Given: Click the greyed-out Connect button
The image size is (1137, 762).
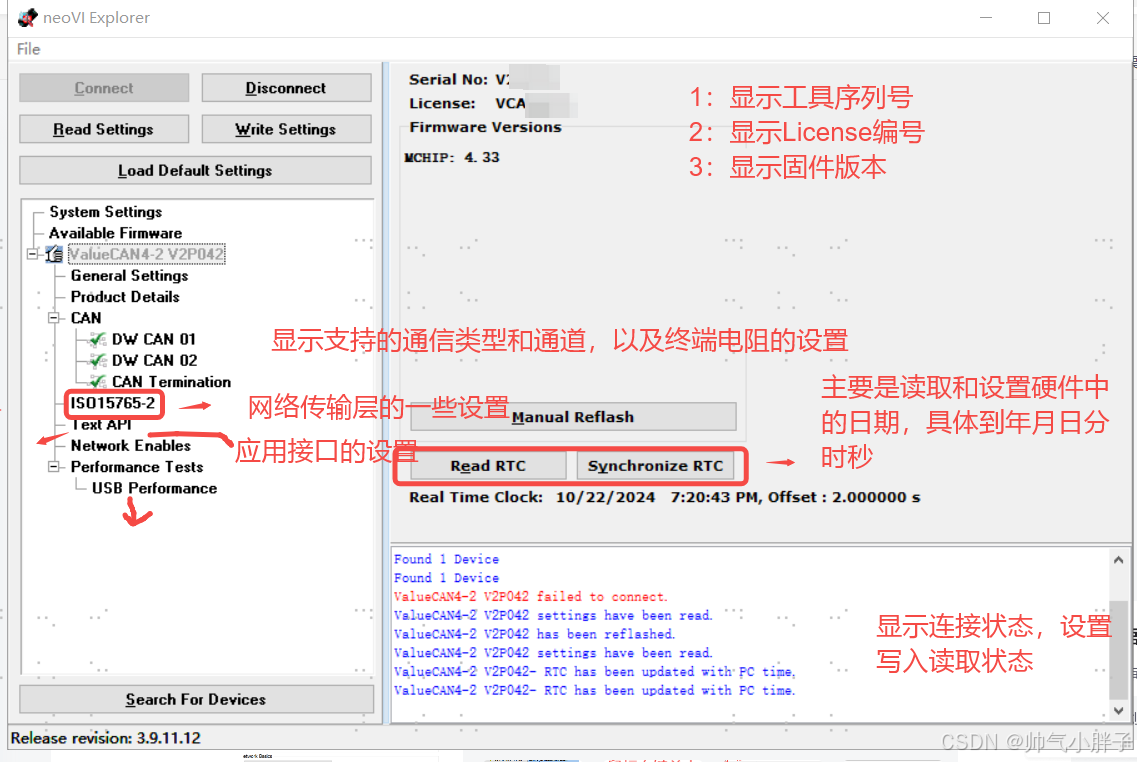Looking at the screenshot, I should click(x=104, y=88).
